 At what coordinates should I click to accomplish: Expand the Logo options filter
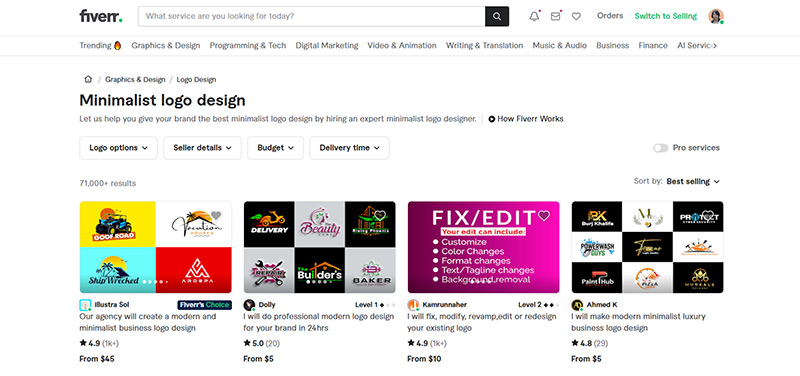(118, 148)
